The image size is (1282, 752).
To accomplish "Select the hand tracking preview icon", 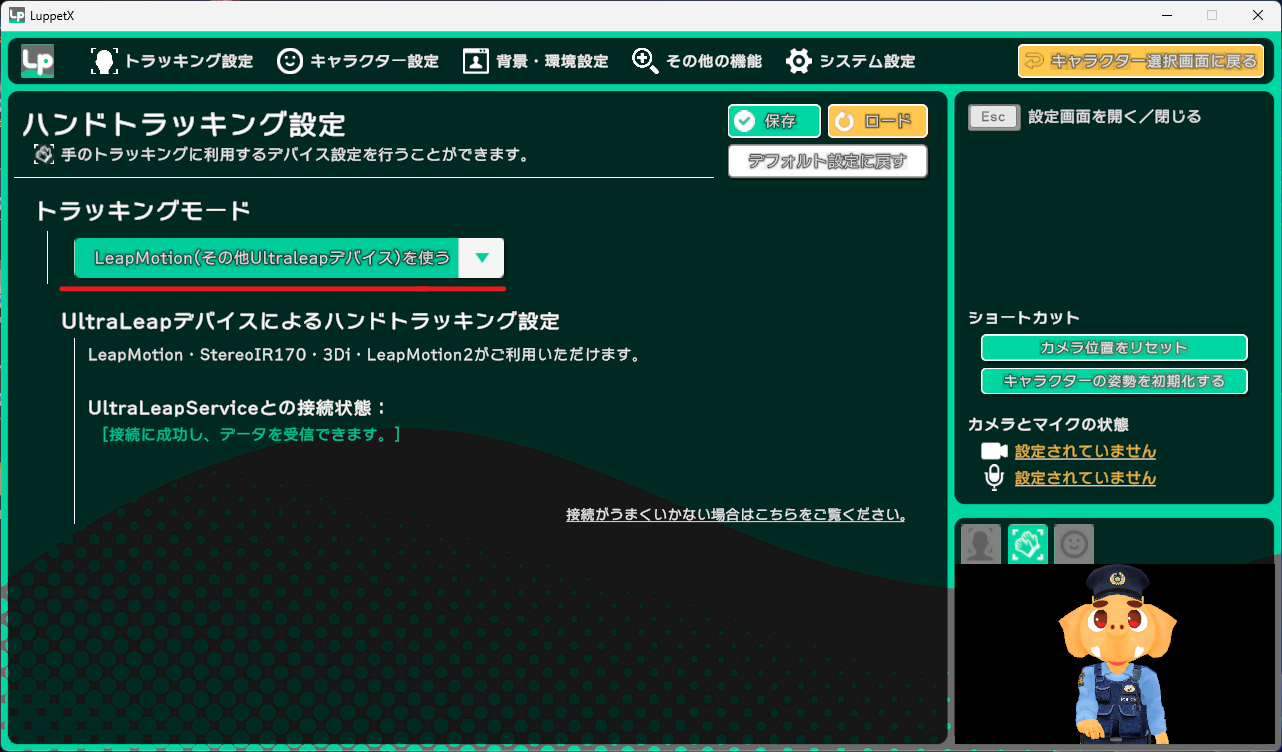I will click(1028, 544).
